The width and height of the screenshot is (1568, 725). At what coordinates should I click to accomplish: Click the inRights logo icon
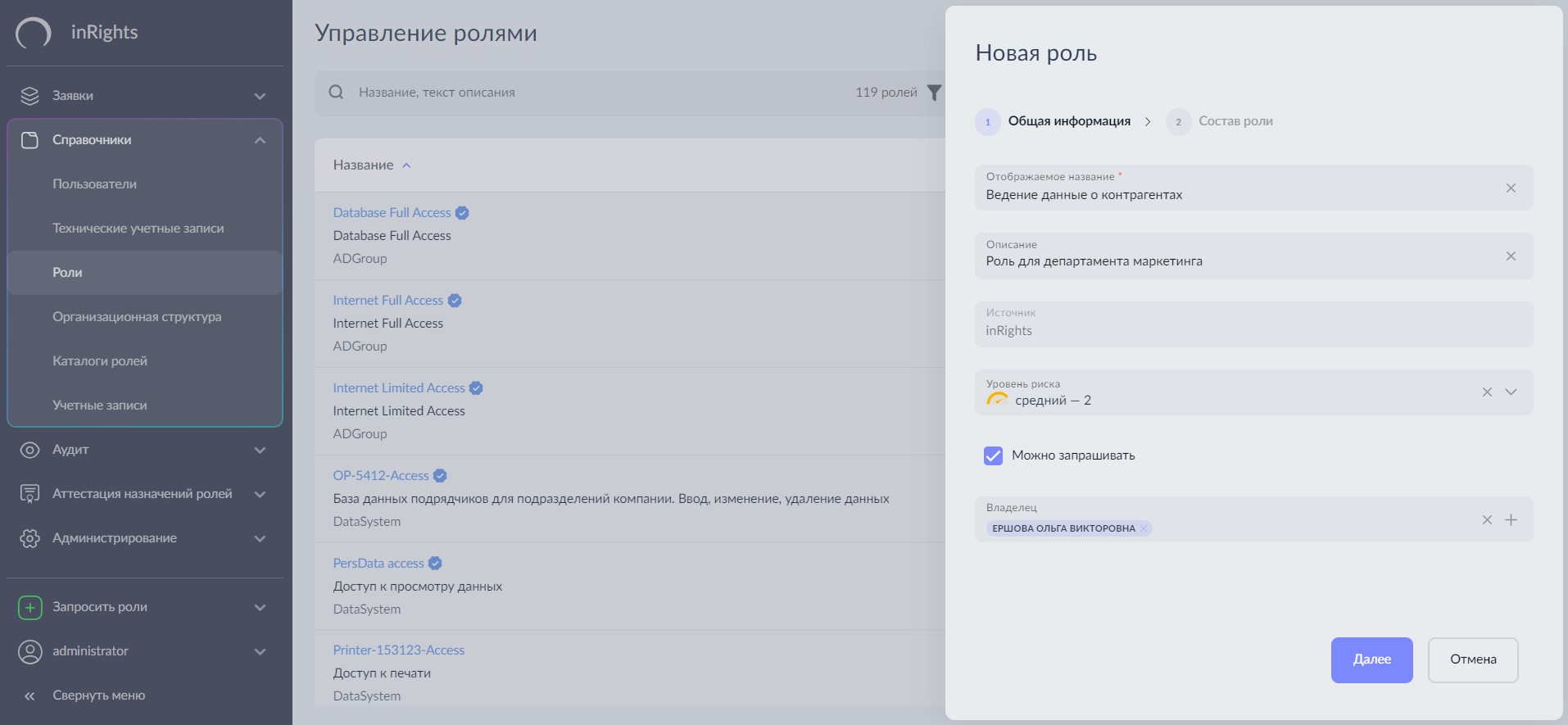(34, 33)
